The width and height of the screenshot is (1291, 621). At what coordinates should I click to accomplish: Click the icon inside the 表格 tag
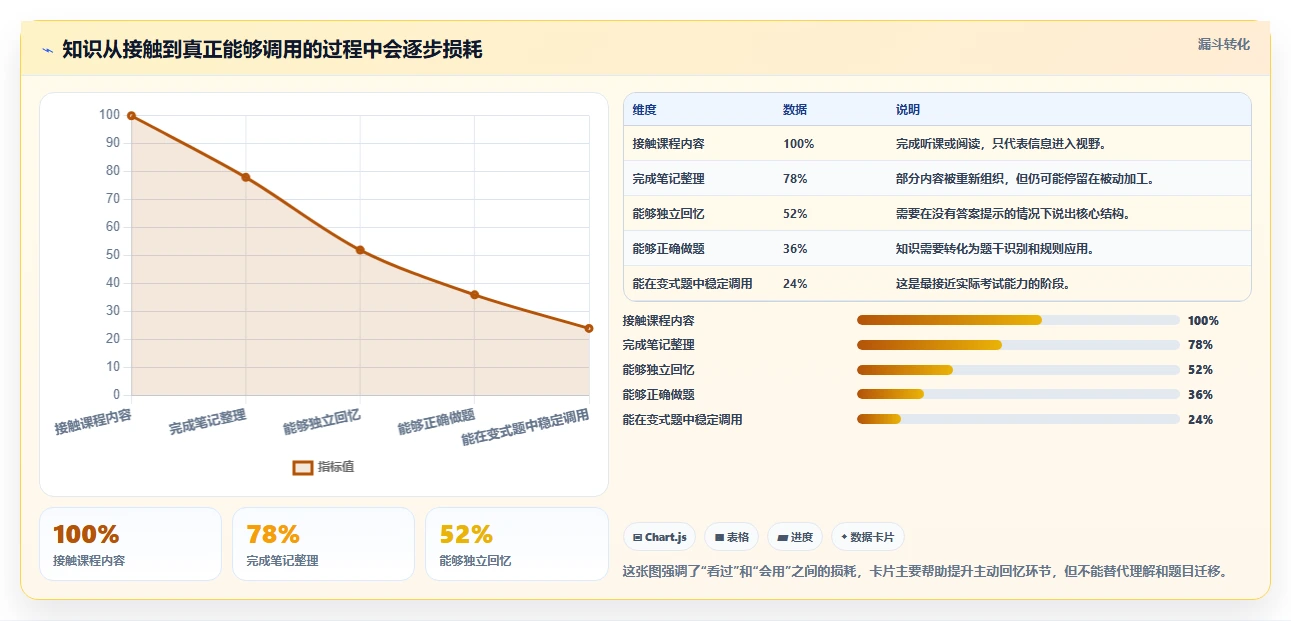point(719,537)
